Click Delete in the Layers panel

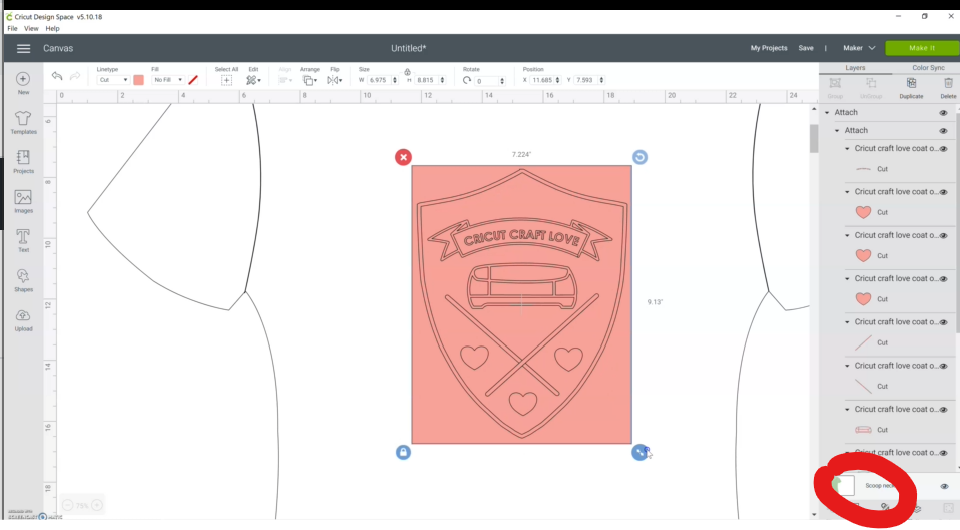tap(948, 88)
